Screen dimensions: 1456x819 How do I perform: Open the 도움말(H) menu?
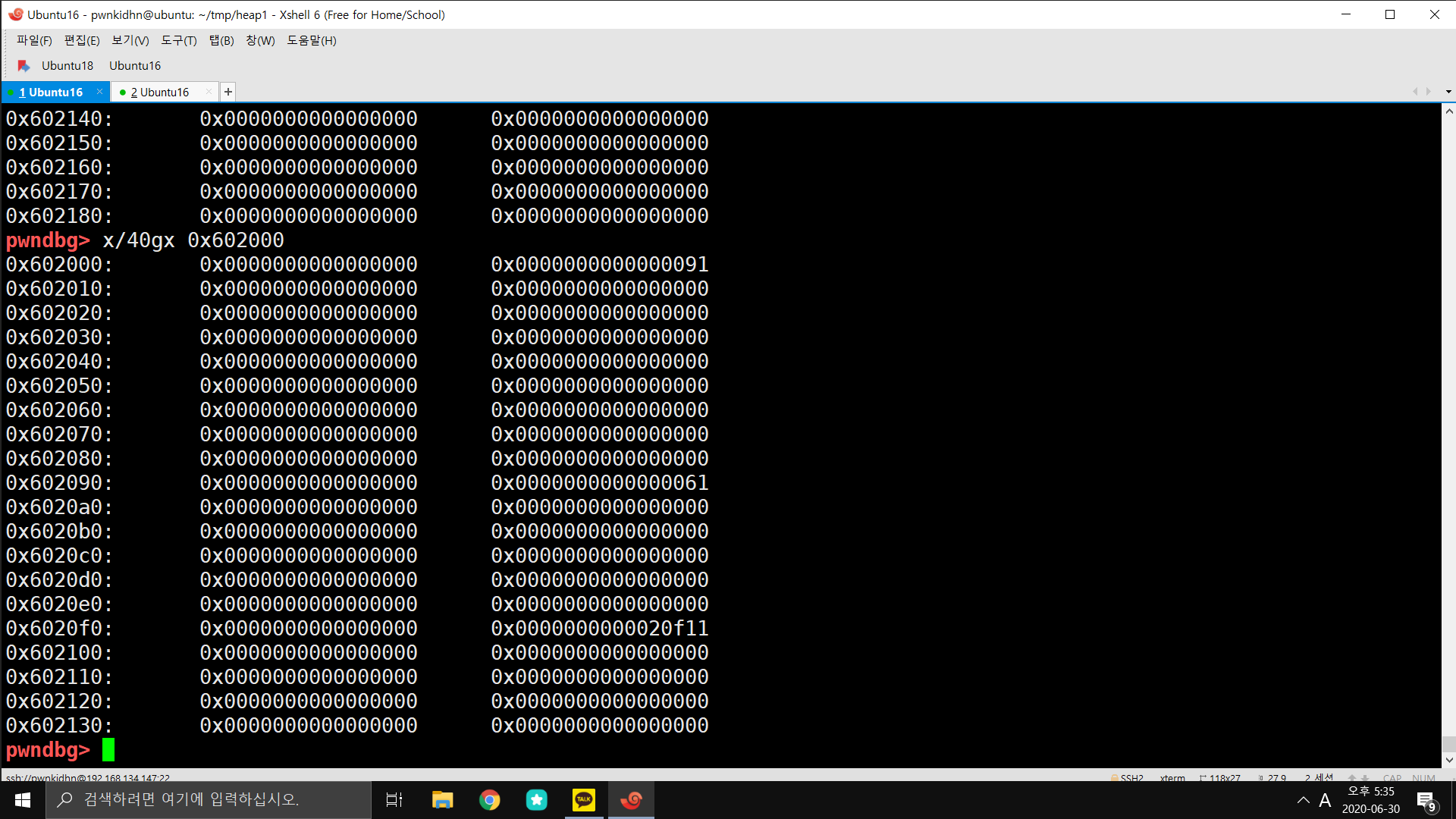click(312, 40)
